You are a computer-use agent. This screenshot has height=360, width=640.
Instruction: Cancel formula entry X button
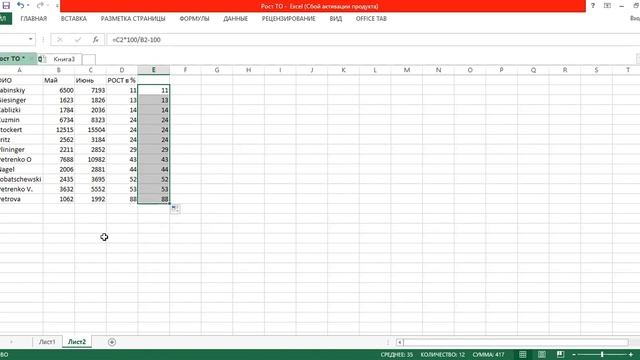pyautogui.click(x=60, y=40)
